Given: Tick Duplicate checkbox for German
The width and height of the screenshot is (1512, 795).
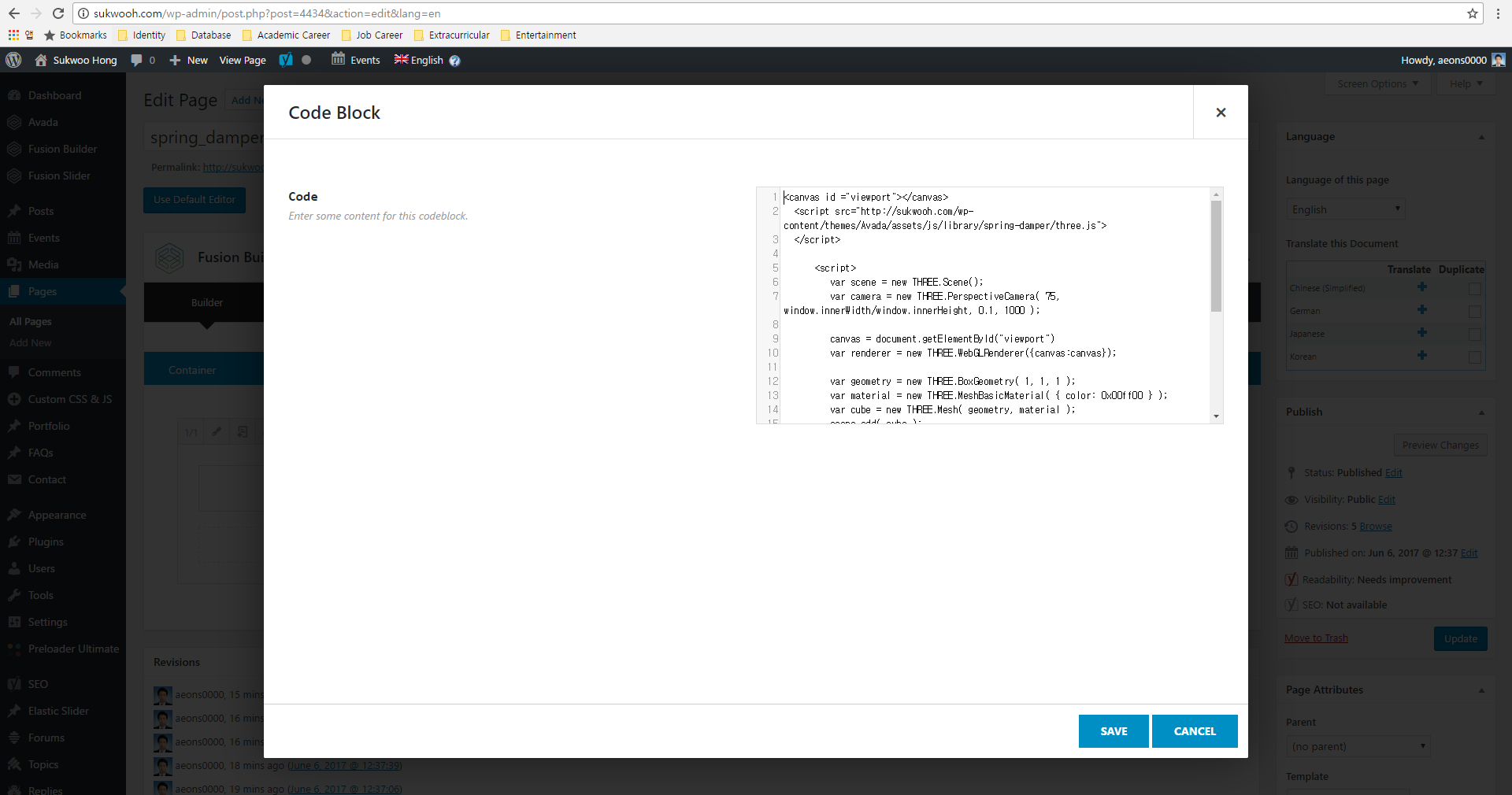Looking at the screenshot, I should pyautogui.click(x=1475, y=312).
